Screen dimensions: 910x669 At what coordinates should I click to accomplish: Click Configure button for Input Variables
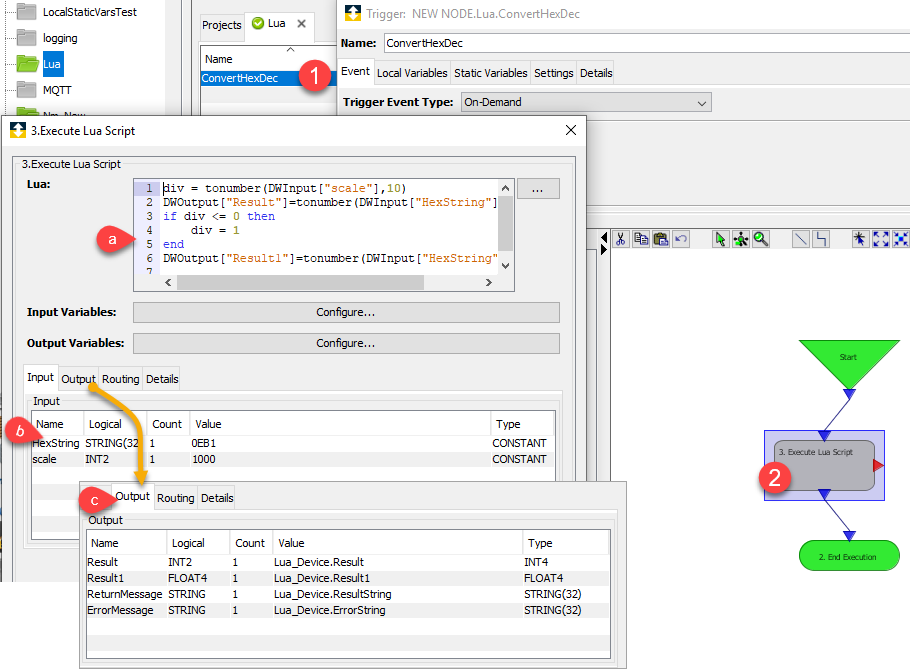pos(346,312)
